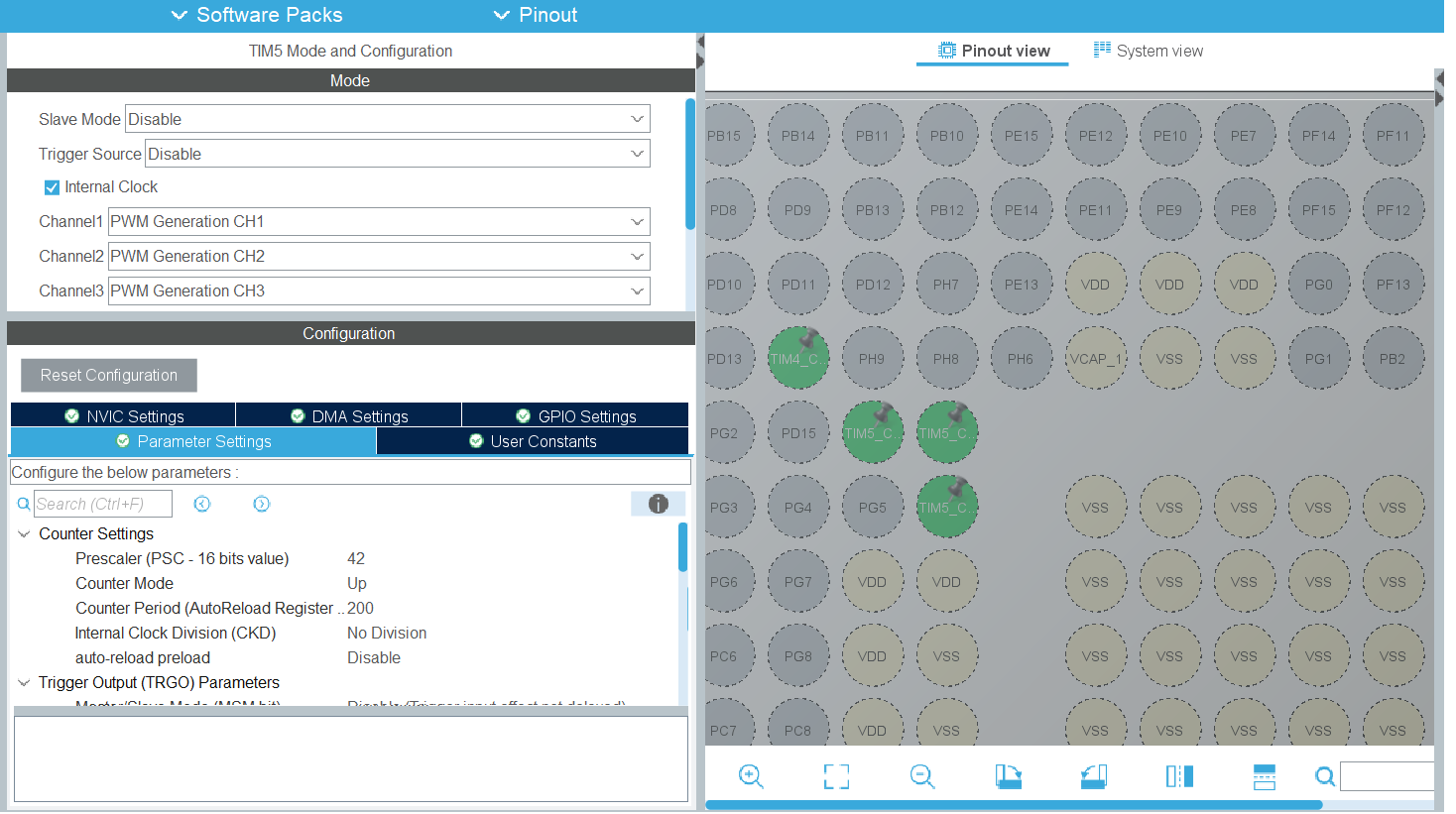The width and height of the screenshot is (1456, 814).
Task: Click the Reset Configuration button
Action: point(109,375)
